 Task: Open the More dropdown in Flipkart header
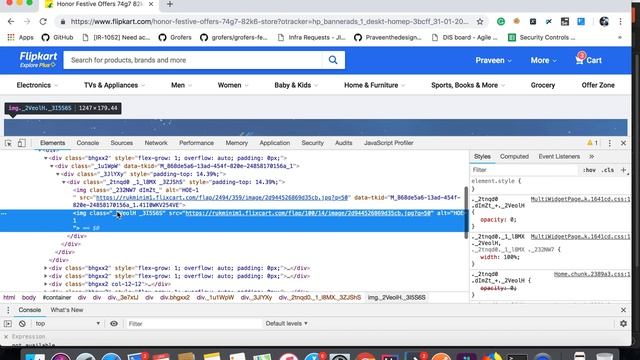[x=543, y=60]
